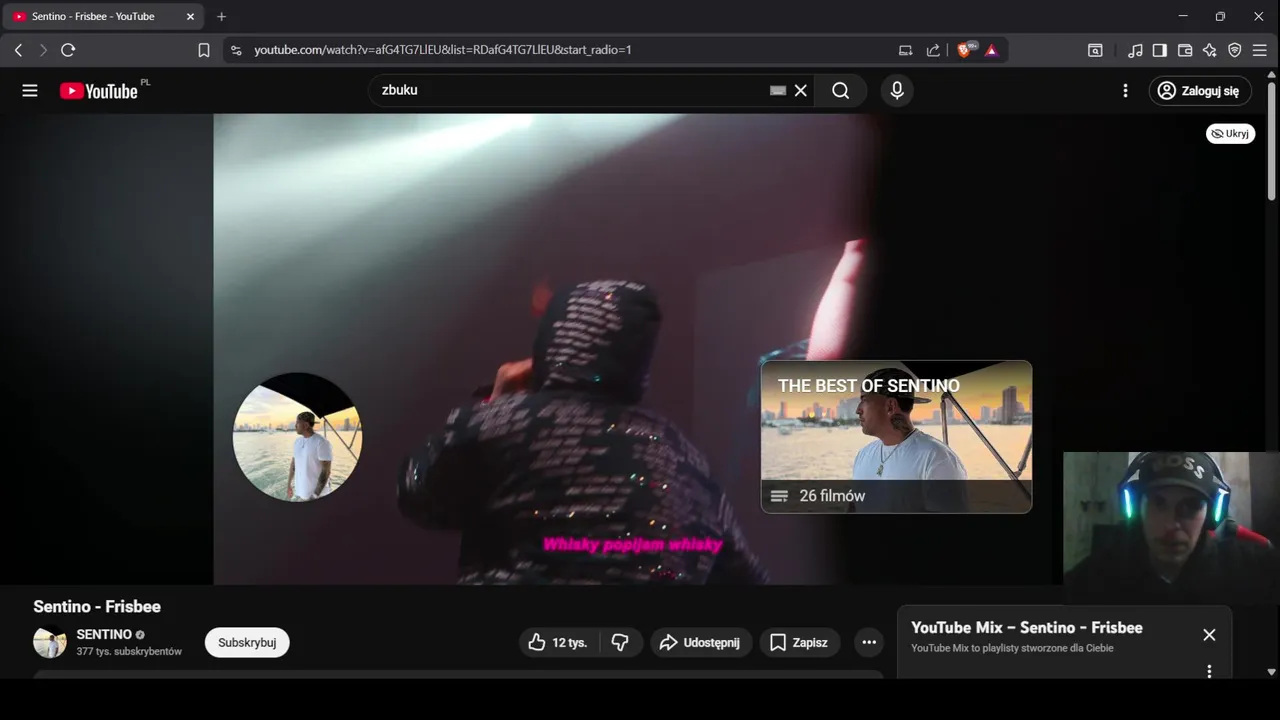The width and height of the screenshot is (1280, 720).
Task: Click the install app icon in address bar
Action: [906, 50]
